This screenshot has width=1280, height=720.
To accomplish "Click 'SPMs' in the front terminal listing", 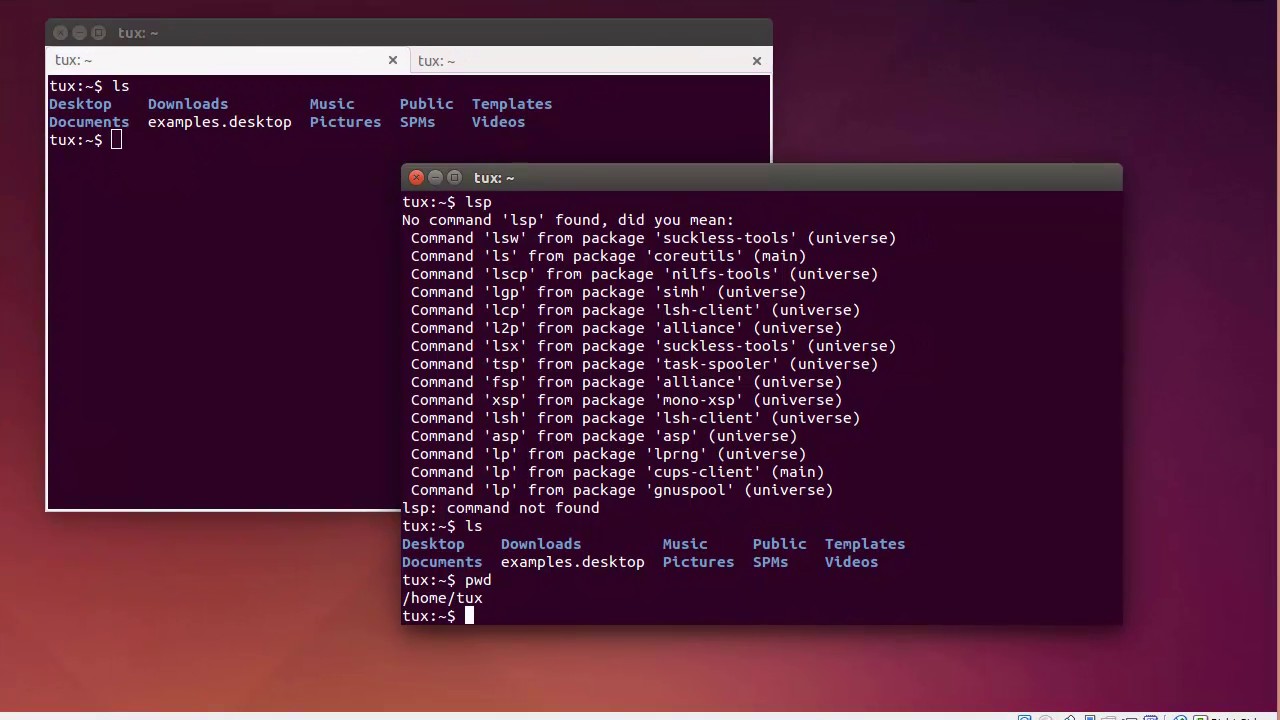I will [771, 562].
